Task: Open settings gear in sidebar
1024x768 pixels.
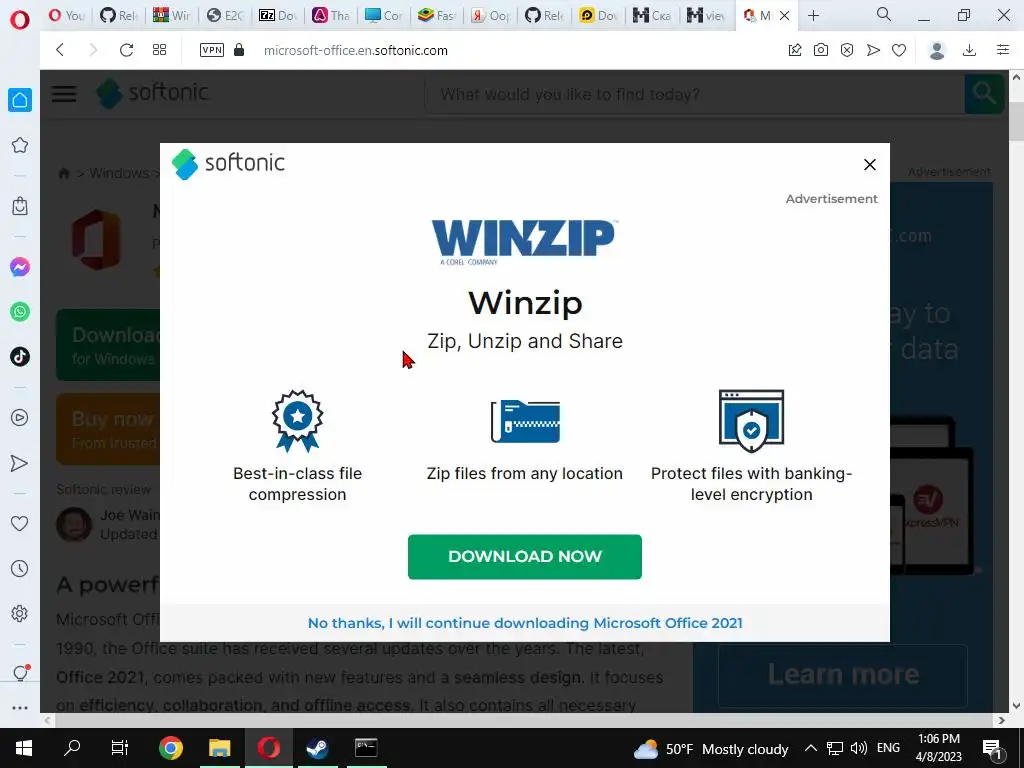Action: click(x=20, y=614)
